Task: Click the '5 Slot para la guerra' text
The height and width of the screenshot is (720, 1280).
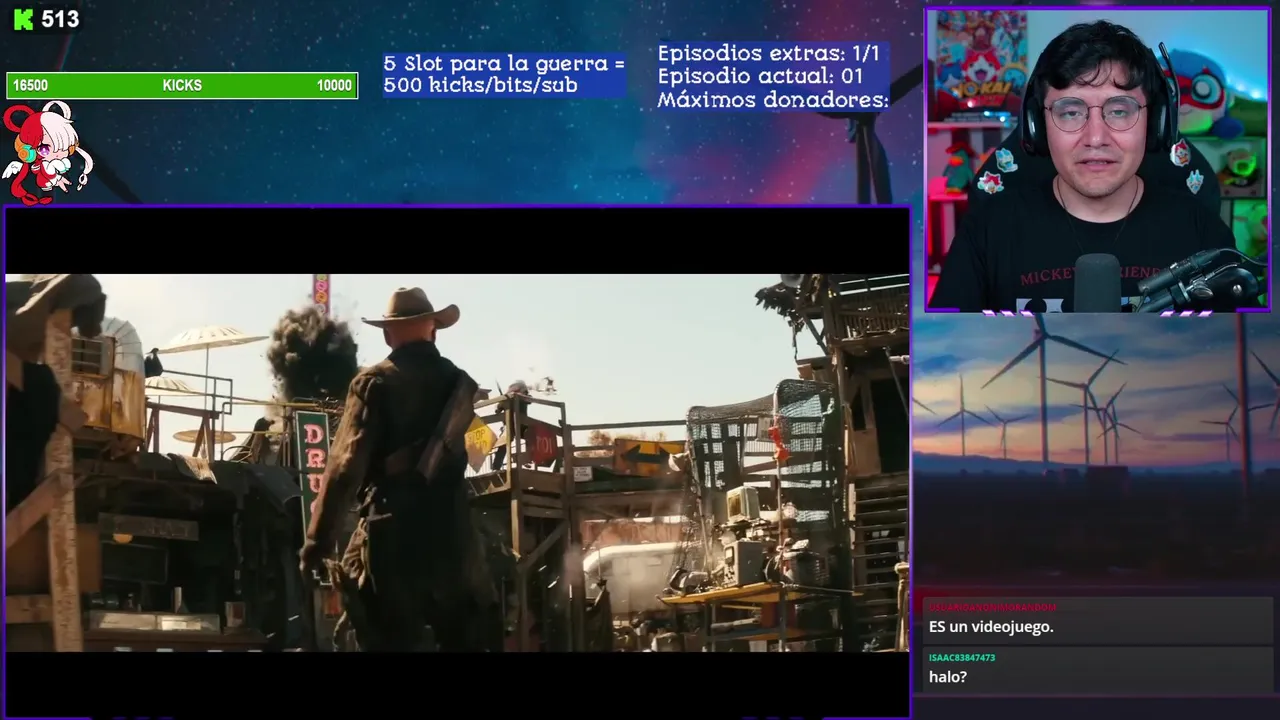Action: (x=504, y=64)
